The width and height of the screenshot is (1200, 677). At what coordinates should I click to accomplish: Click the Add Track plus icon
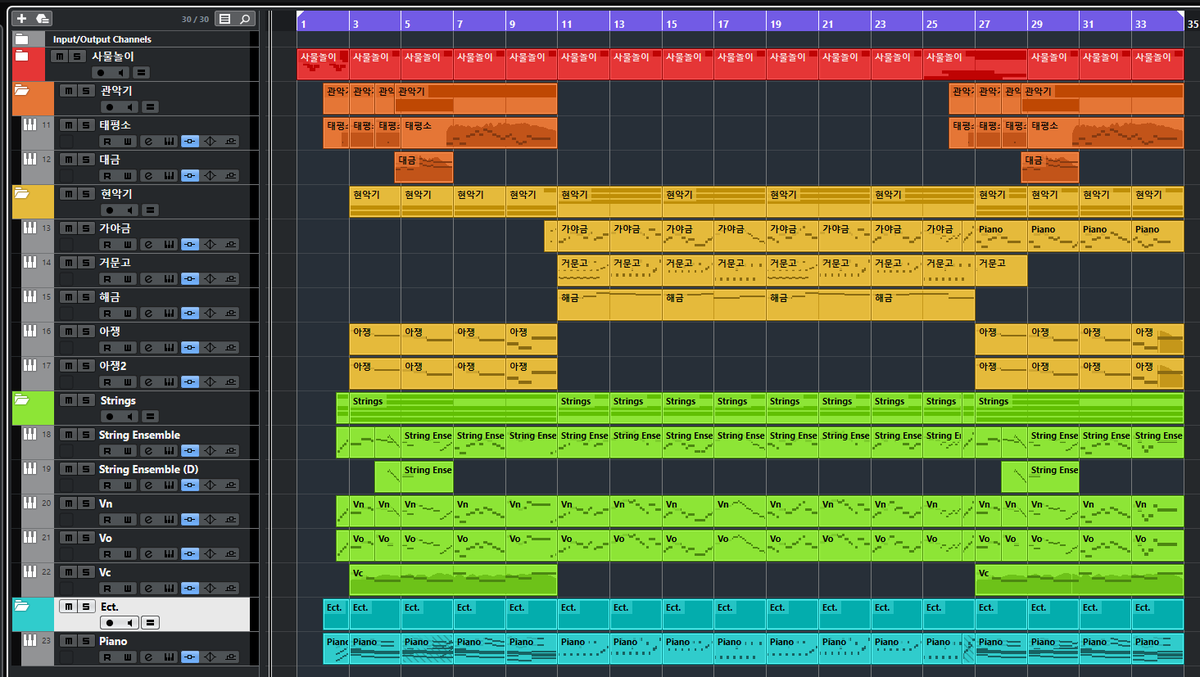click(x=21, y=18)
